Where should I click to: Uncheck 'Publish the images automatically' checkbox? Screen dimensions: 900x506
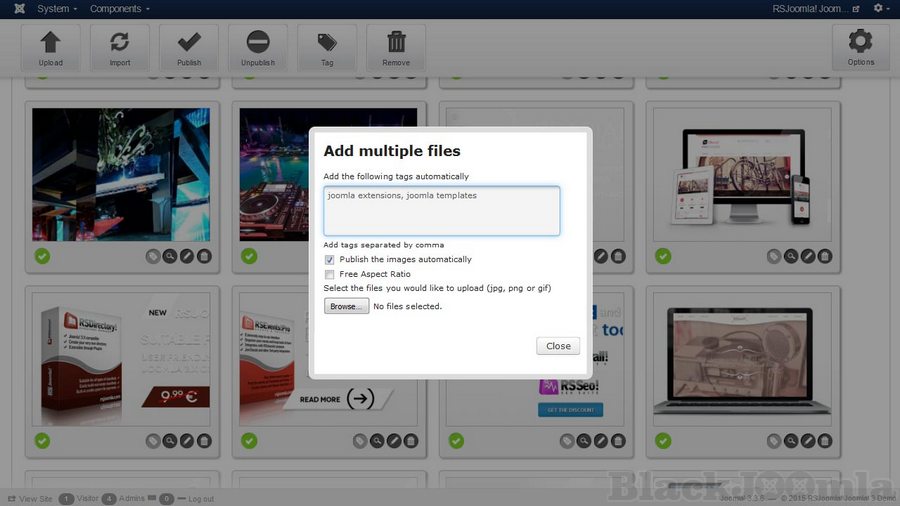330,260
